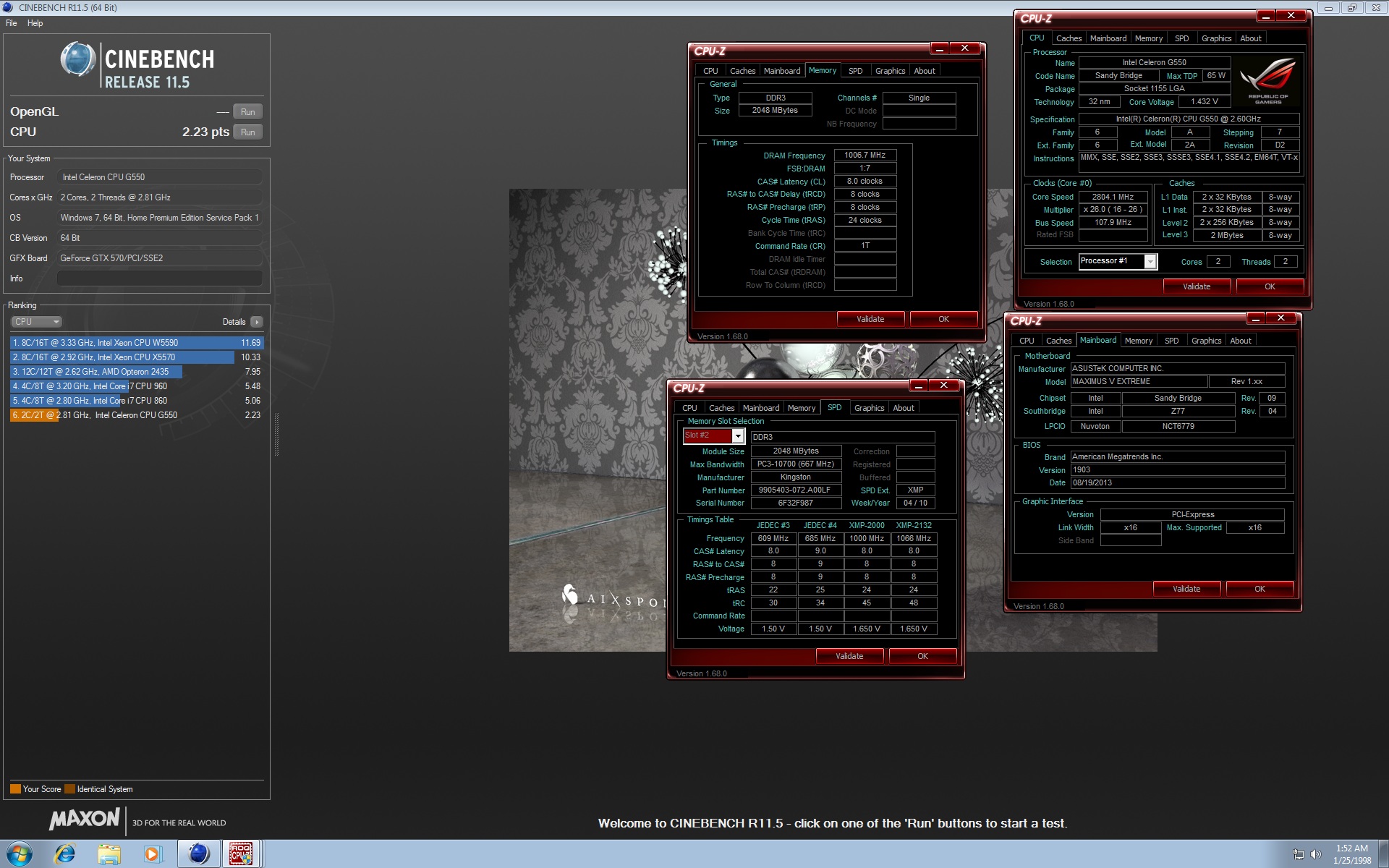This screenshot has height=868, width=1389.
Task: Click Validate in the CPU tab window
Action: pos(1197,286)
